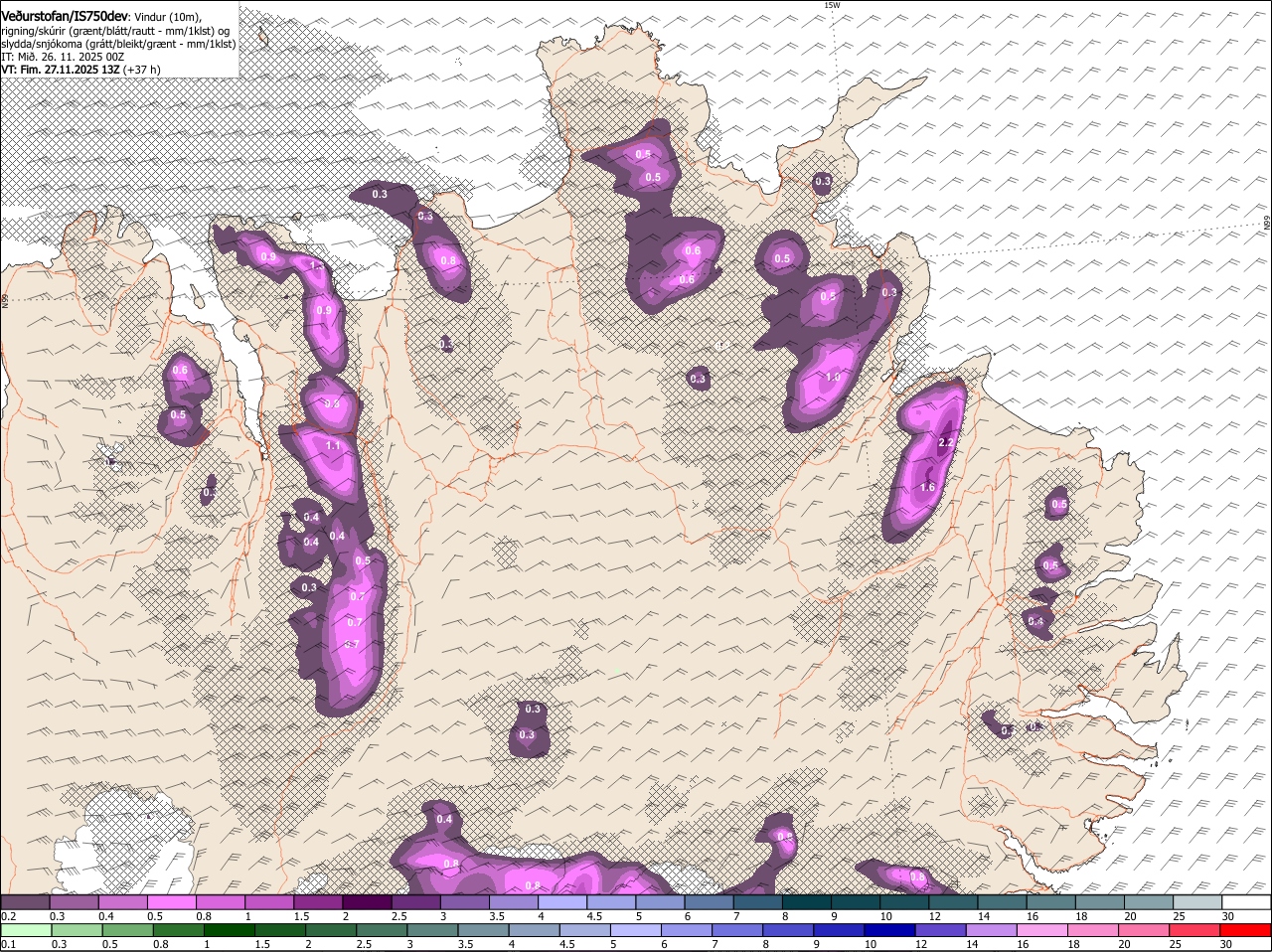1272x952 pixels.
Task: Click the white snow swatch after 30
Action: [x=1246, y=901]
